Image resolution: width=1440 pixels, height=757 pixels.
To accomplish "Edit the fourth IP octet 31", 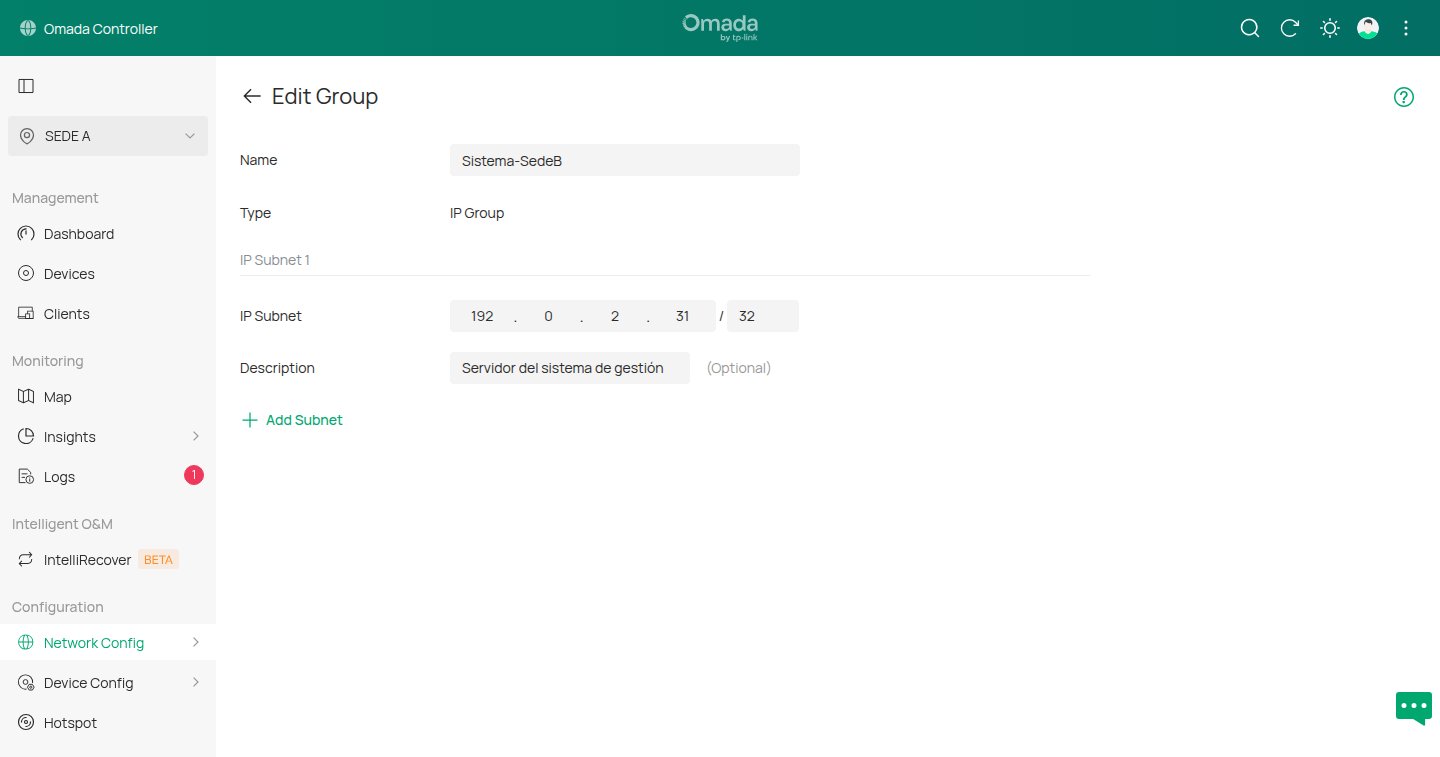I will (683, 316).
